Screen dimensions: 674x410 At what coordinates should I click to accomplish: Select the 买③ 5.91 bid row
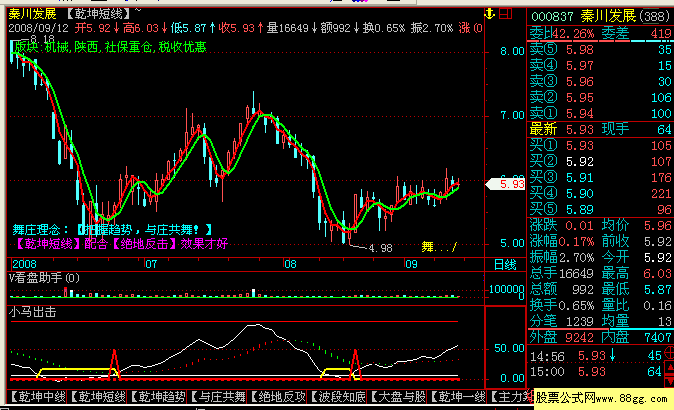(600, 177)
